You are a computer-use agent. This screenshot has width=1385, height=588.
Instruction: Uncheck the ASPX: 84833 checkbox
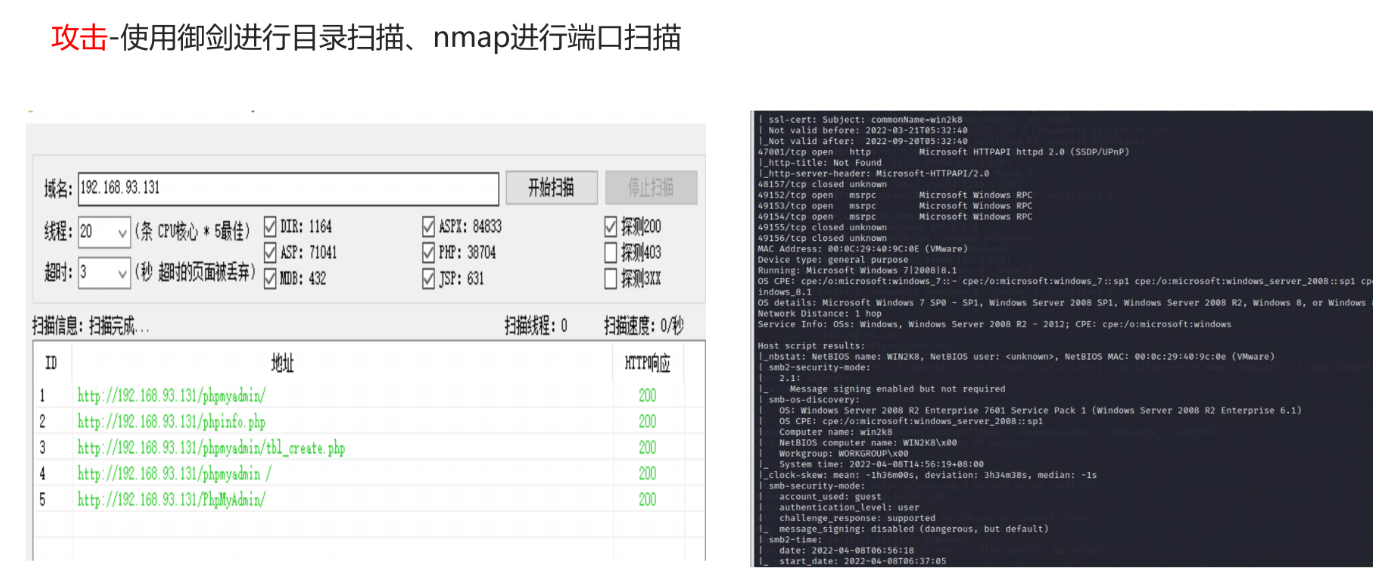pos(430,226)
